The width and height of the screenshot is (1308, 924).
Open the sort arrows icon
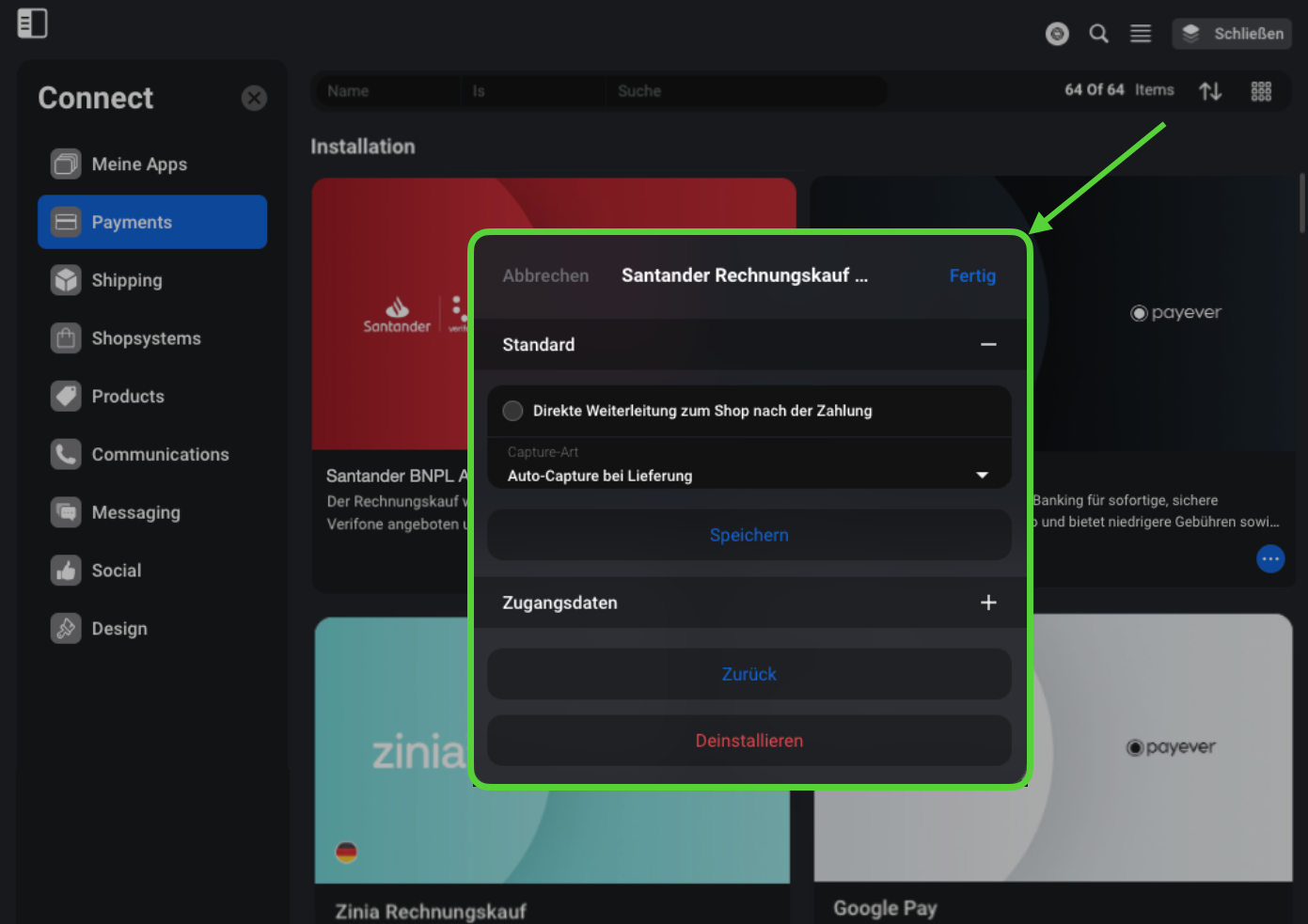(x=1210, y=91)
